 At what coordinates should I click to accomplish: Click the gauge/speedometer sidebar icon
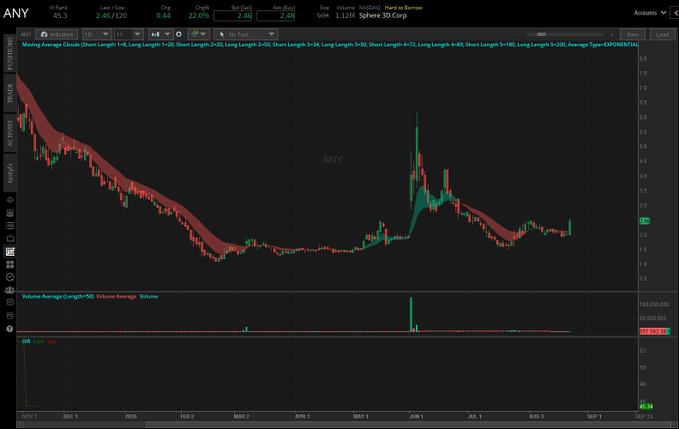tap(10, 277)
